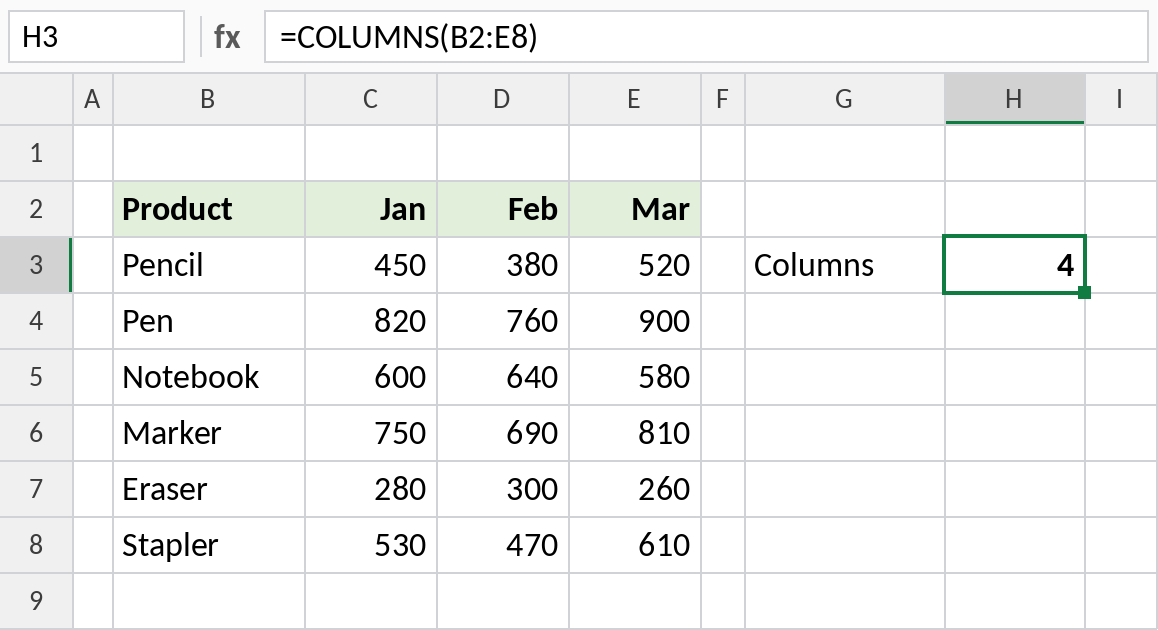This screenshot has width=1158, height=630.
Task: Select row 1 header
Action: pos(36,153)
